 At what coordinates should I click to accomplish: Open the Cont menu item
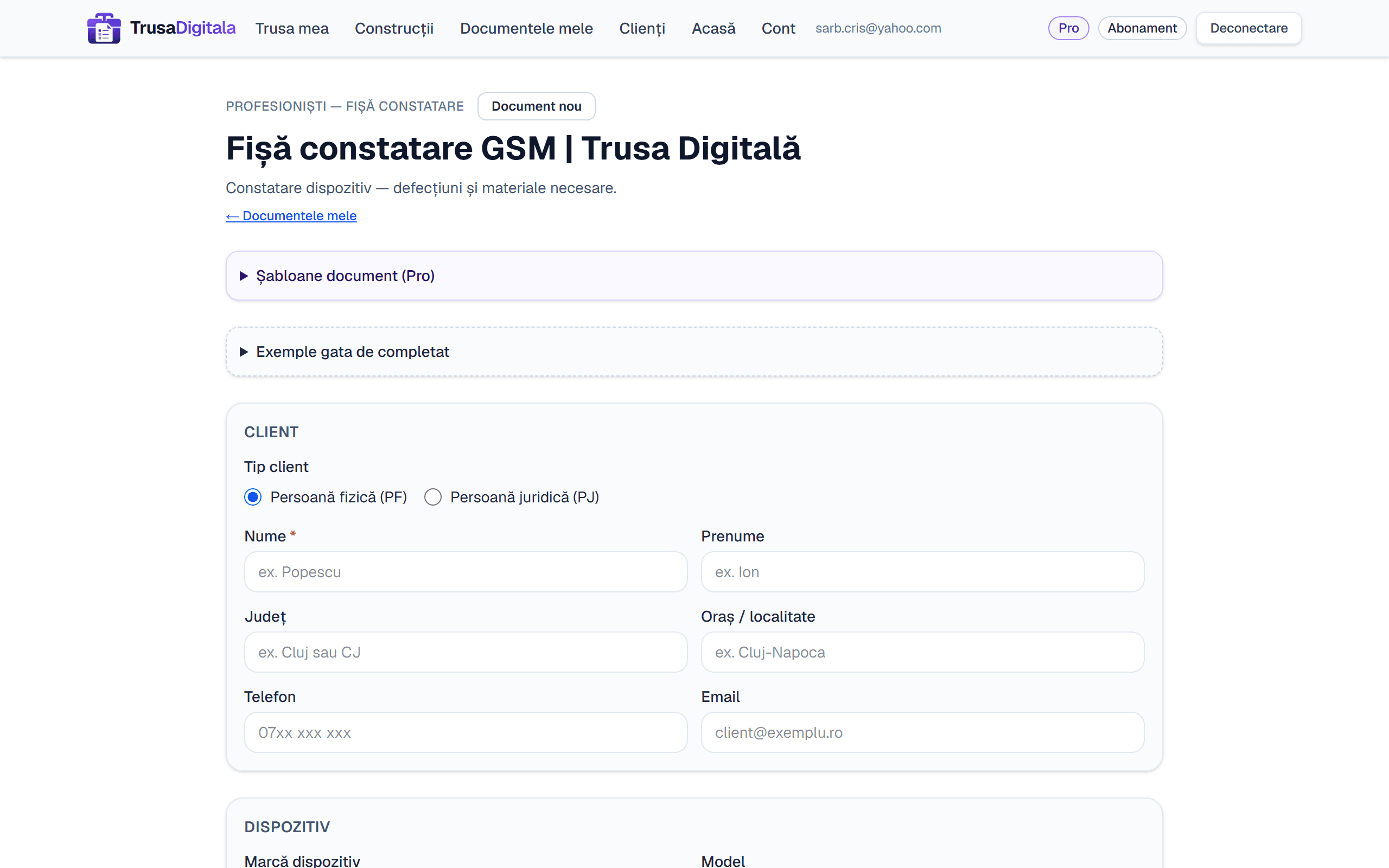pyautogui.click(x=778, y=28)
